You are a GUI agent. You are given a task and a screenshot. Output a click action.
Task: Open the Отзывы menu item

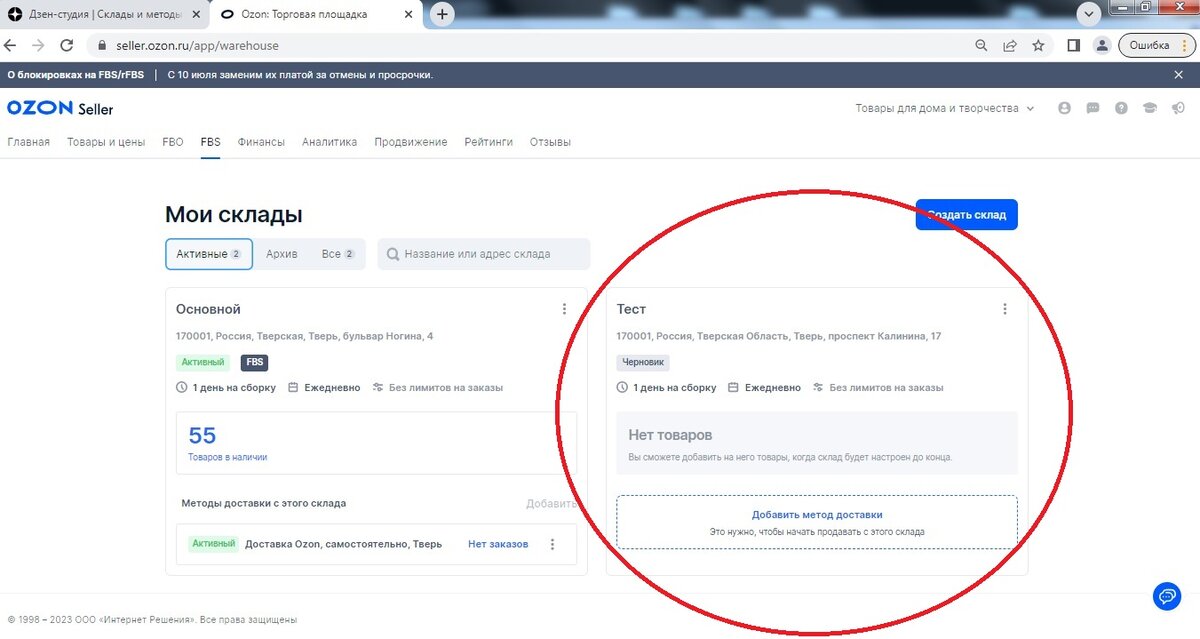[550, 142]
